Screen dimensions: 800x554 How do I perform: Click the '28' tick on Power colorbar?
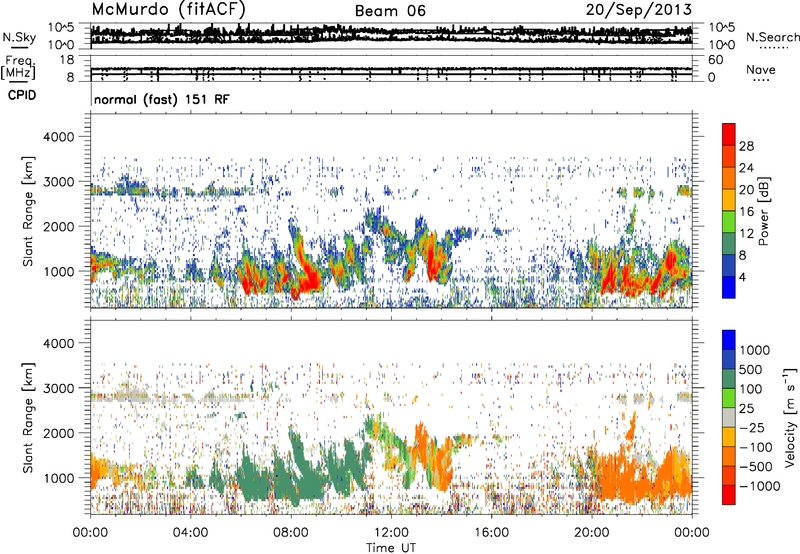click(746, 146)
